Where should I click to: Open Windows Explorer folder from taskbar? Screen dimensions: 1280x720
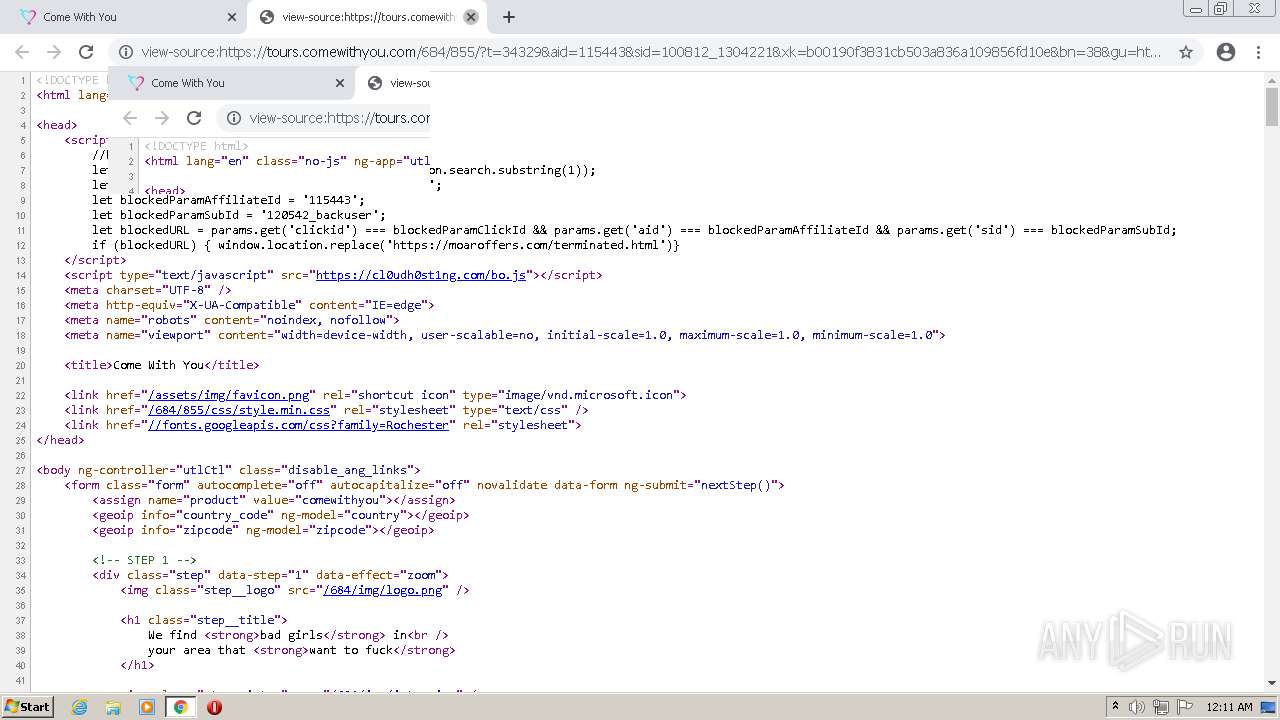tap(113, 707)
